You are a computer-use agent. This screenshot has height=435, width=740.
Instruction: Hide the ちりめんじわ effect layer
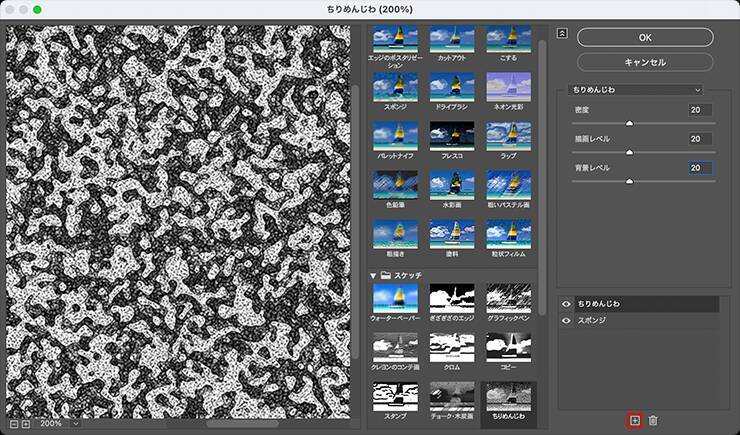[x=568, y=303]
